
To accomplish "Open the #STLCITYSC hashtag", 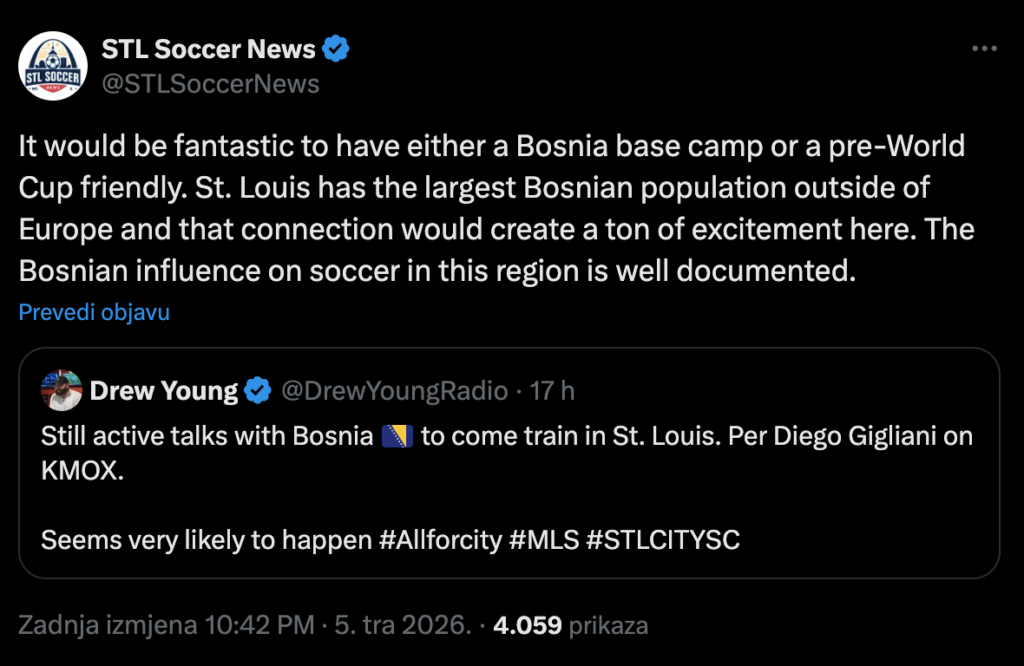I will tap(662, 540).
